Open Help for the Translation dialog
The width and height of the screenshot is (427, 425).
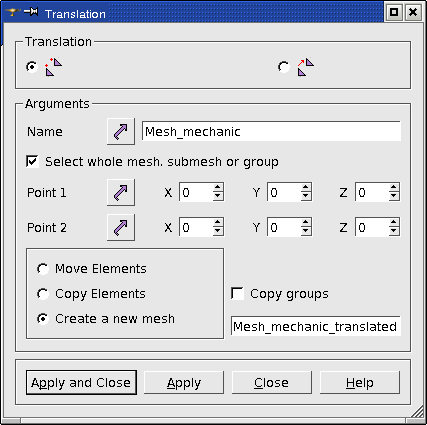point(360,382)
